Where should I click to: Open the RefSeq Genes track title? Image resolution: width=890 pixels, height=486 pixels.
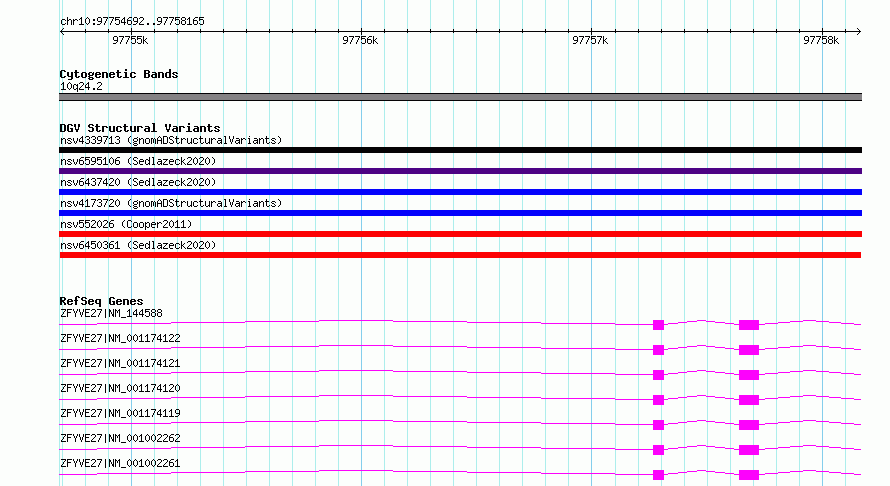point(101,301)
